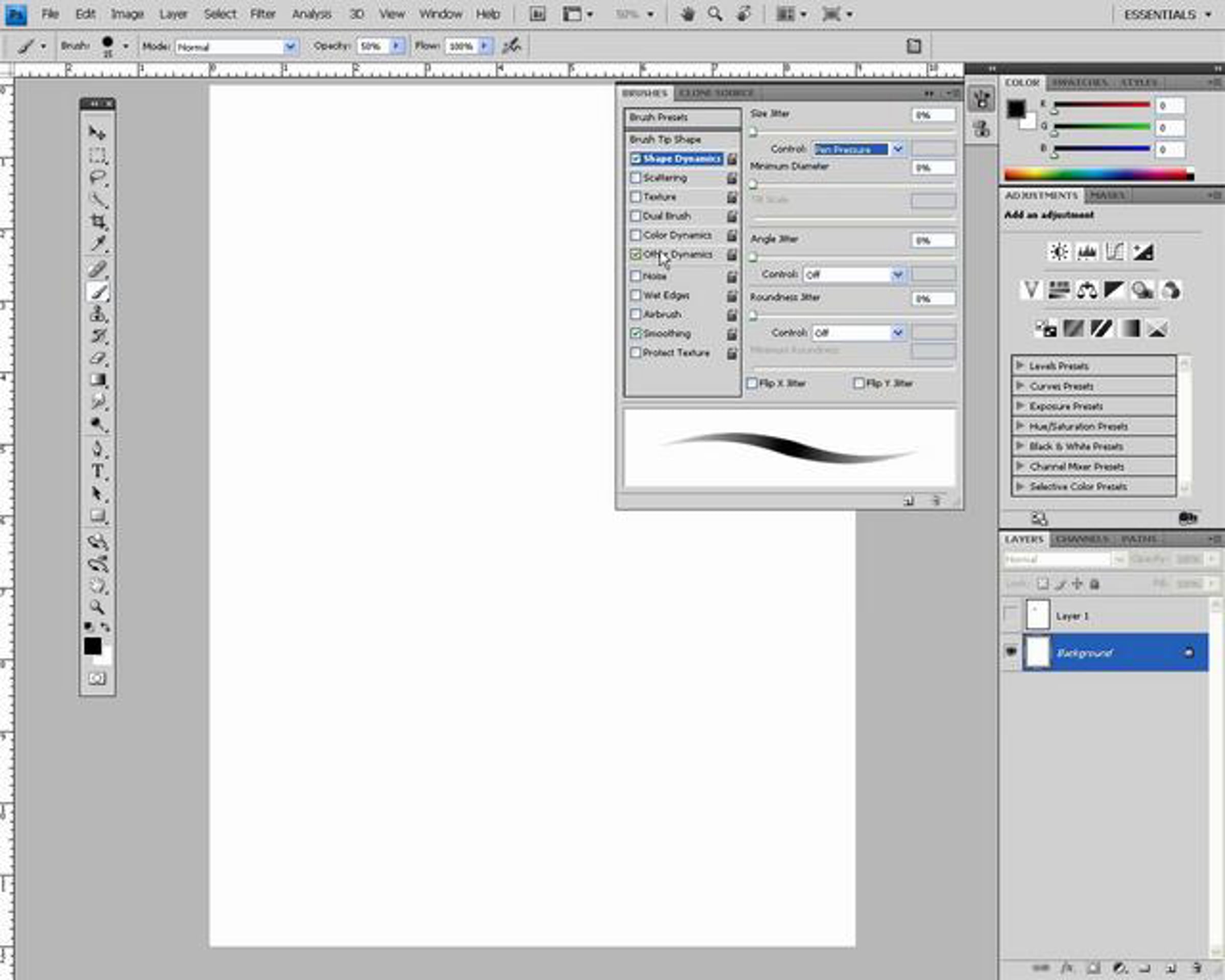Select the Type tool
Viewport: 1225px width, 980px height.
click(x=97, y=471)
